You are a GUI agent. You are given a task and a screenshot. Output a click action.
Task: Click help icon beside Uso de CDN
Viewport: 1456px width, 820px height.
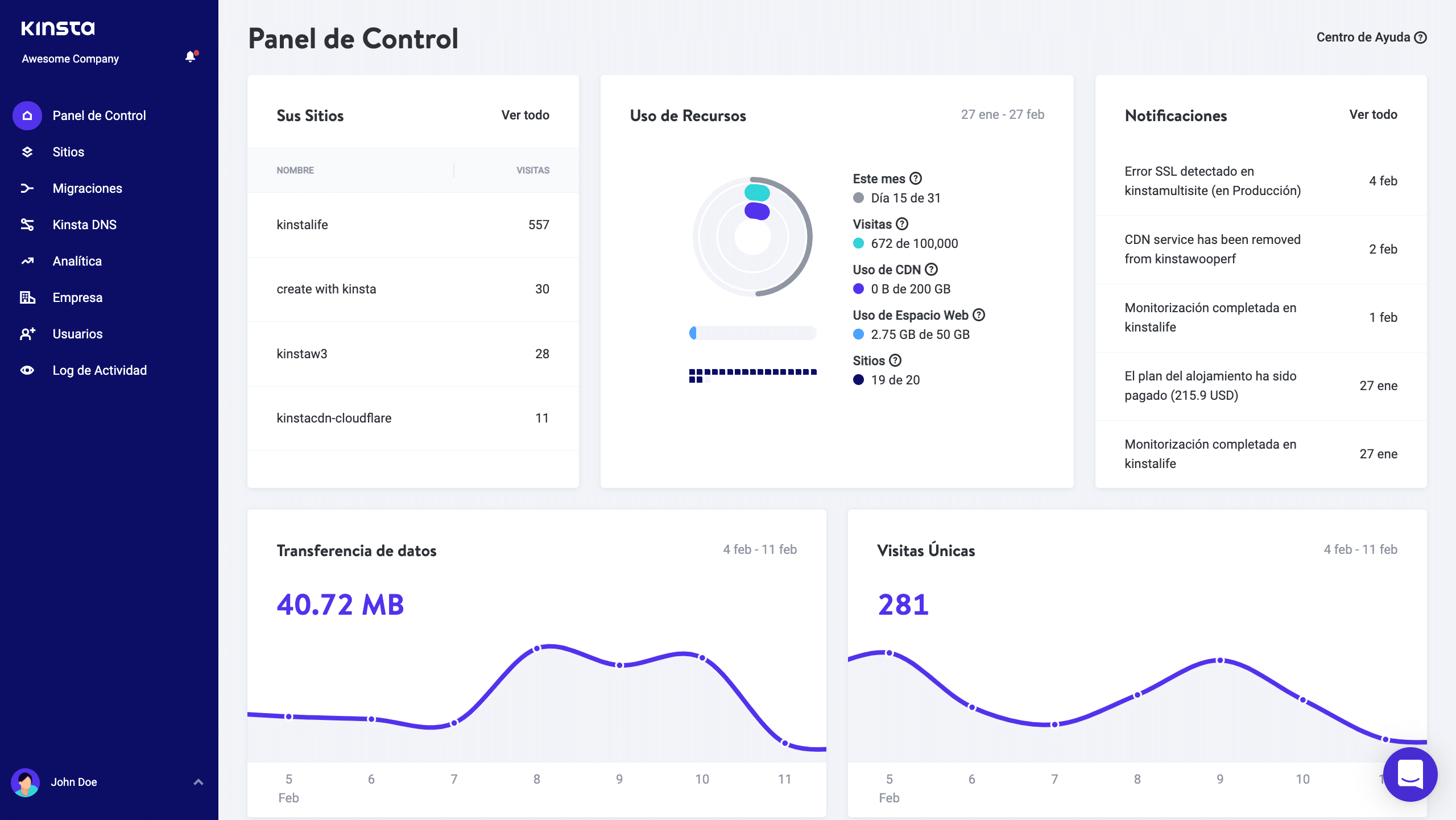[931, 270]
